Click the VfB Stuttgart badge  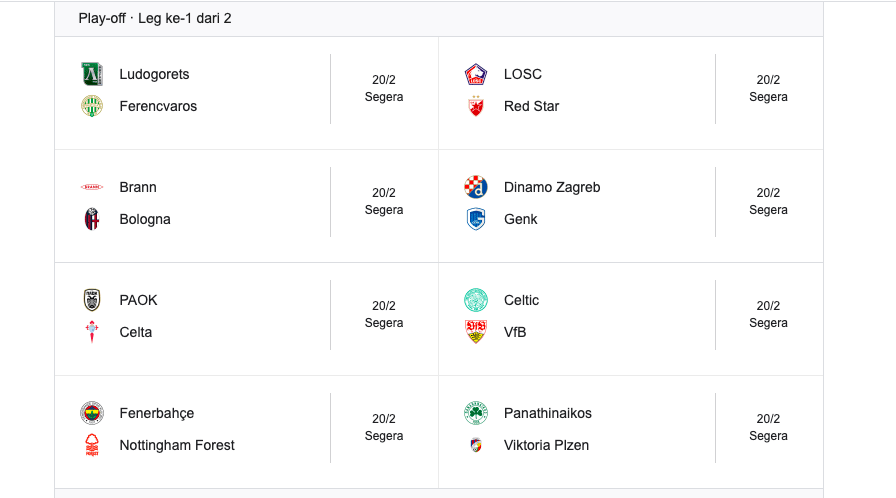click(x=476, y=332)
